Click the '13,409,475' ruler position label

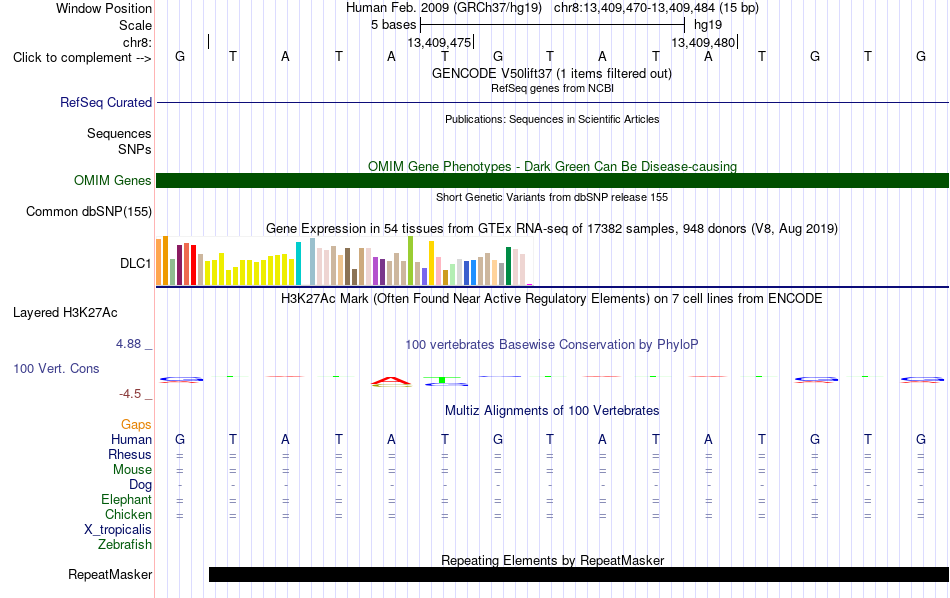coord(439,42)
